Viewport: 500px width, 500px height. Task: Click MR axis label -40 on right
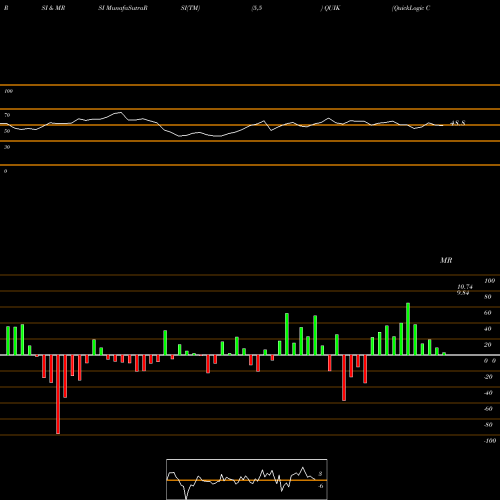(488, 393)
